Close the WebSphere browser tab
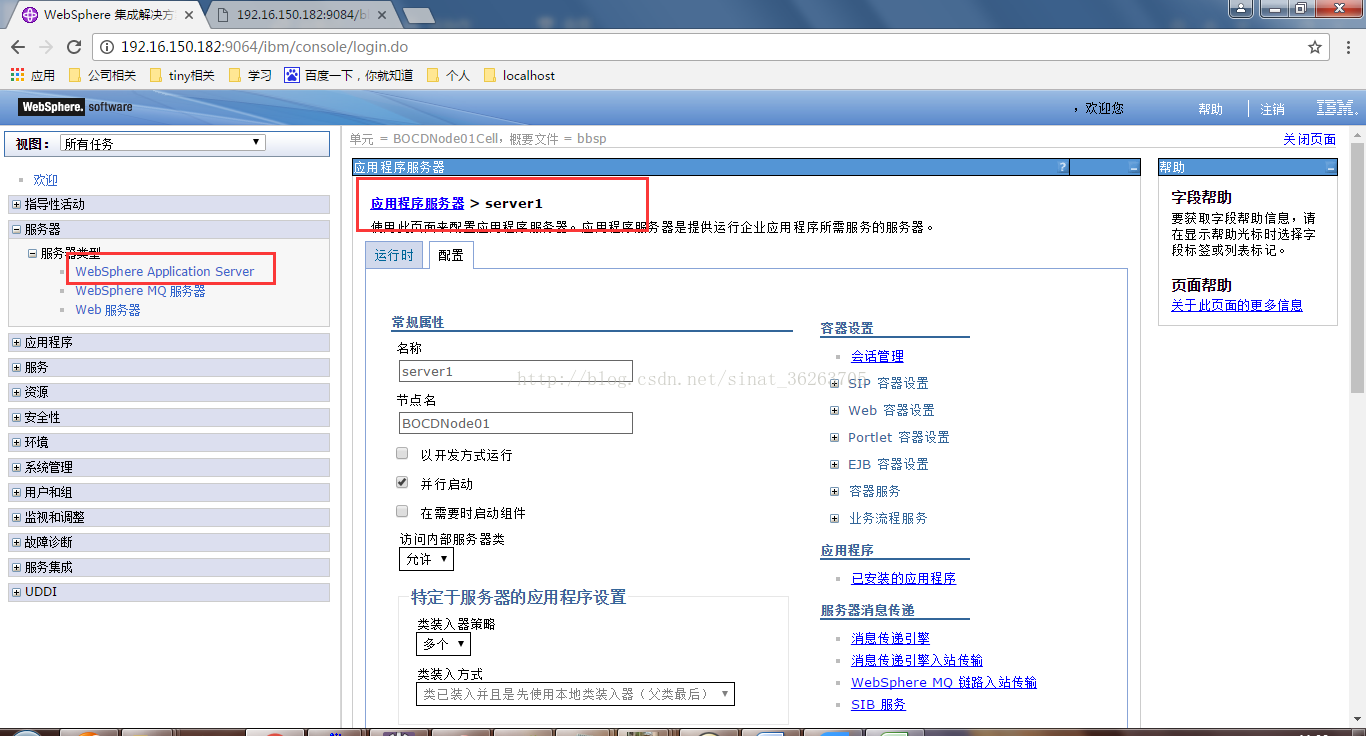Viewport: 1366px width, 736px height. pos(190,15)
